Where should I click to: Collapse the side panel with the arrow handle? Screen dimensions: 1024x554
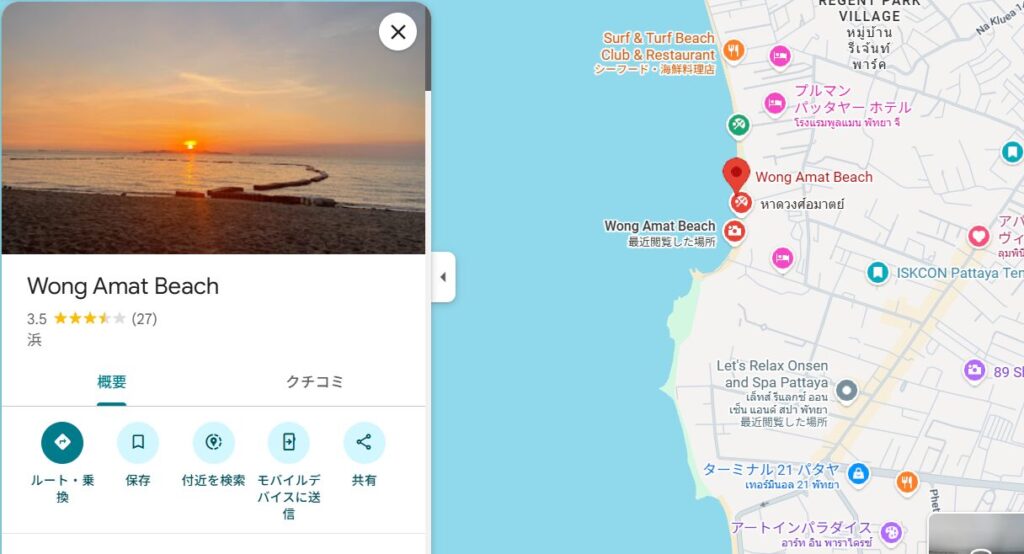[x=443, y=277]
